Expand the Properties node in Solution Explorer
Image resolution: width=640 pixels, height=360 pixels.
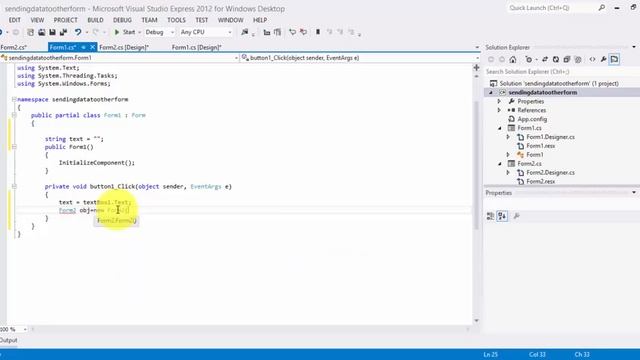coord(499,101)
